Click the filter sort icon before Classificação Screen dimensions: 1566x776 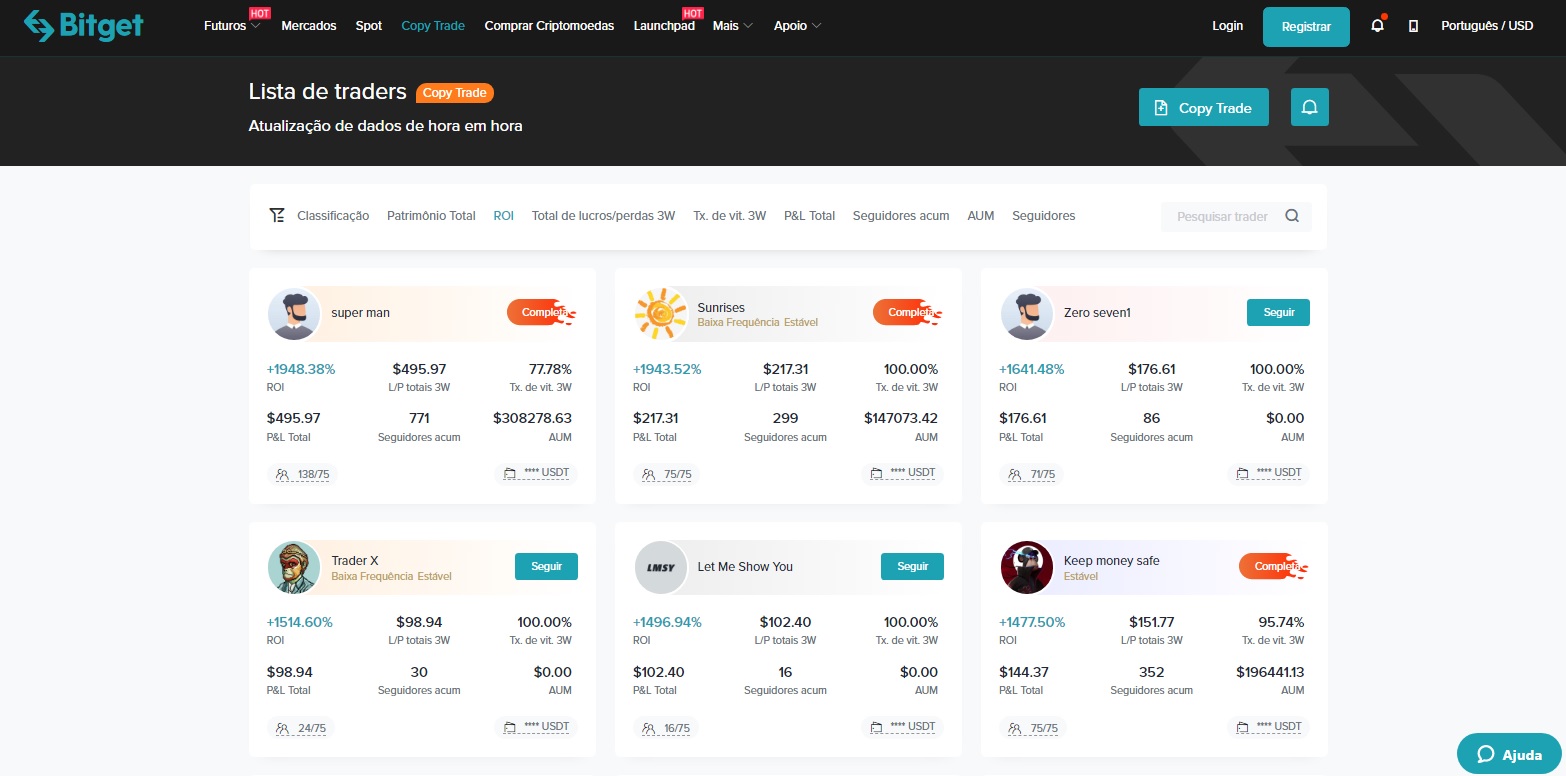coord(277,216)
